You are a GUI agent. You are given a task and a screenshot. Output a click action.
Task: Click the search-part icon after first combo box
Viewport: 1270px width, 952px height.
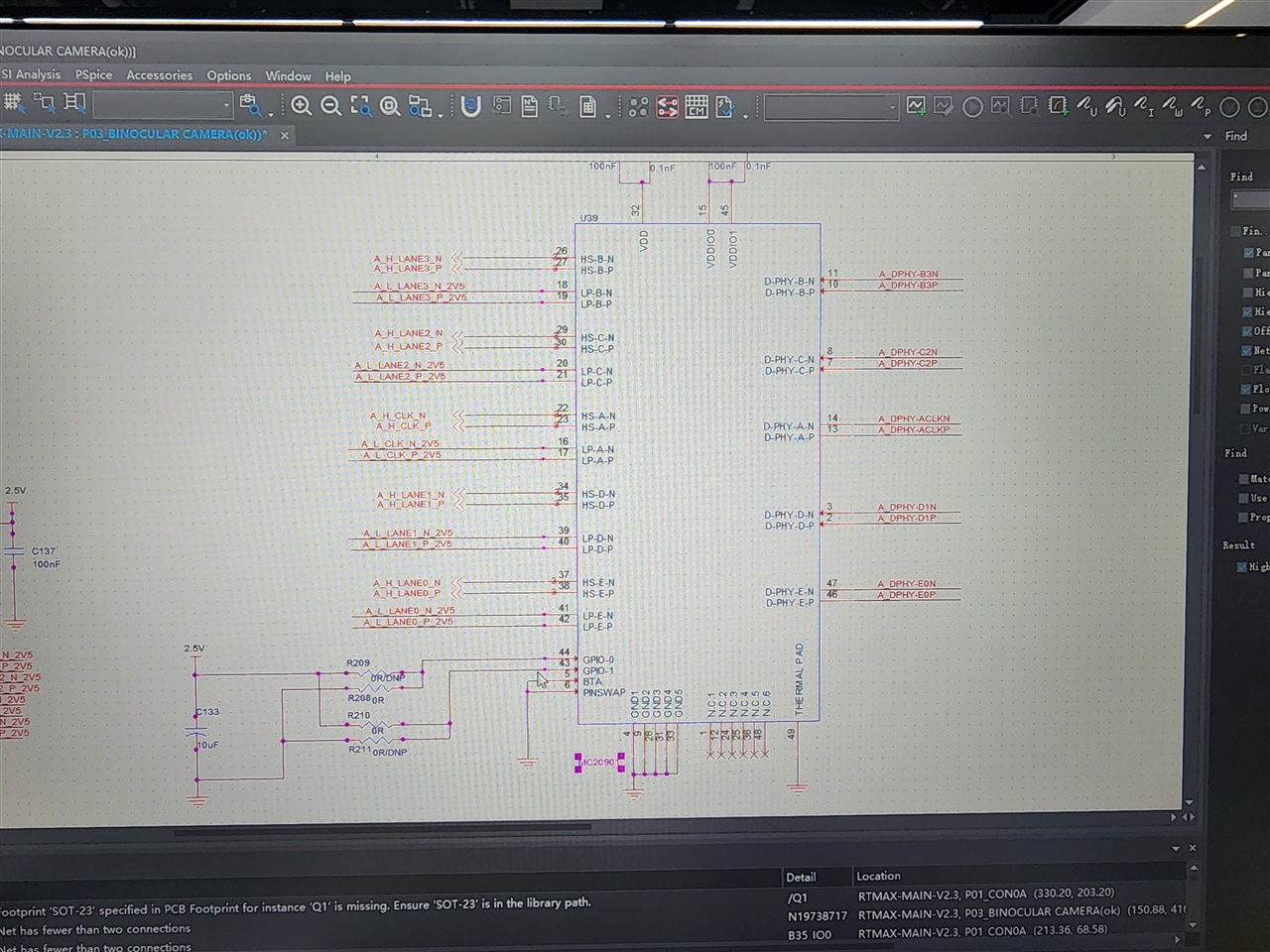click(249, 105)
